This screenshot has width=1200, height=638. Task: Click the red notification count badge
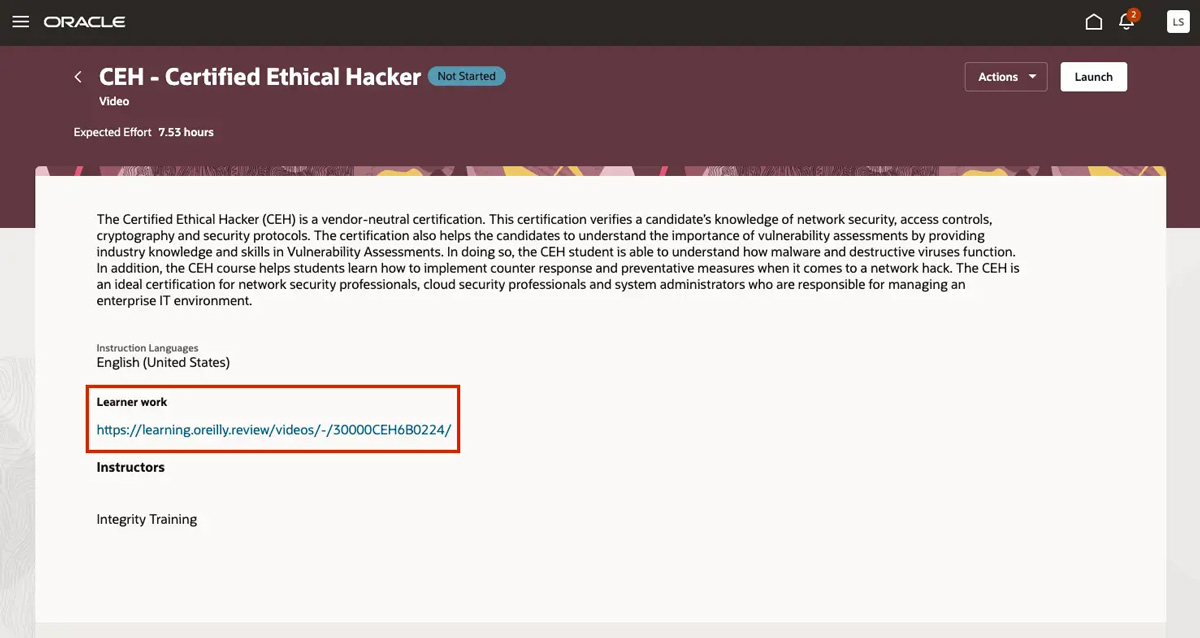tap(1133, 15)
